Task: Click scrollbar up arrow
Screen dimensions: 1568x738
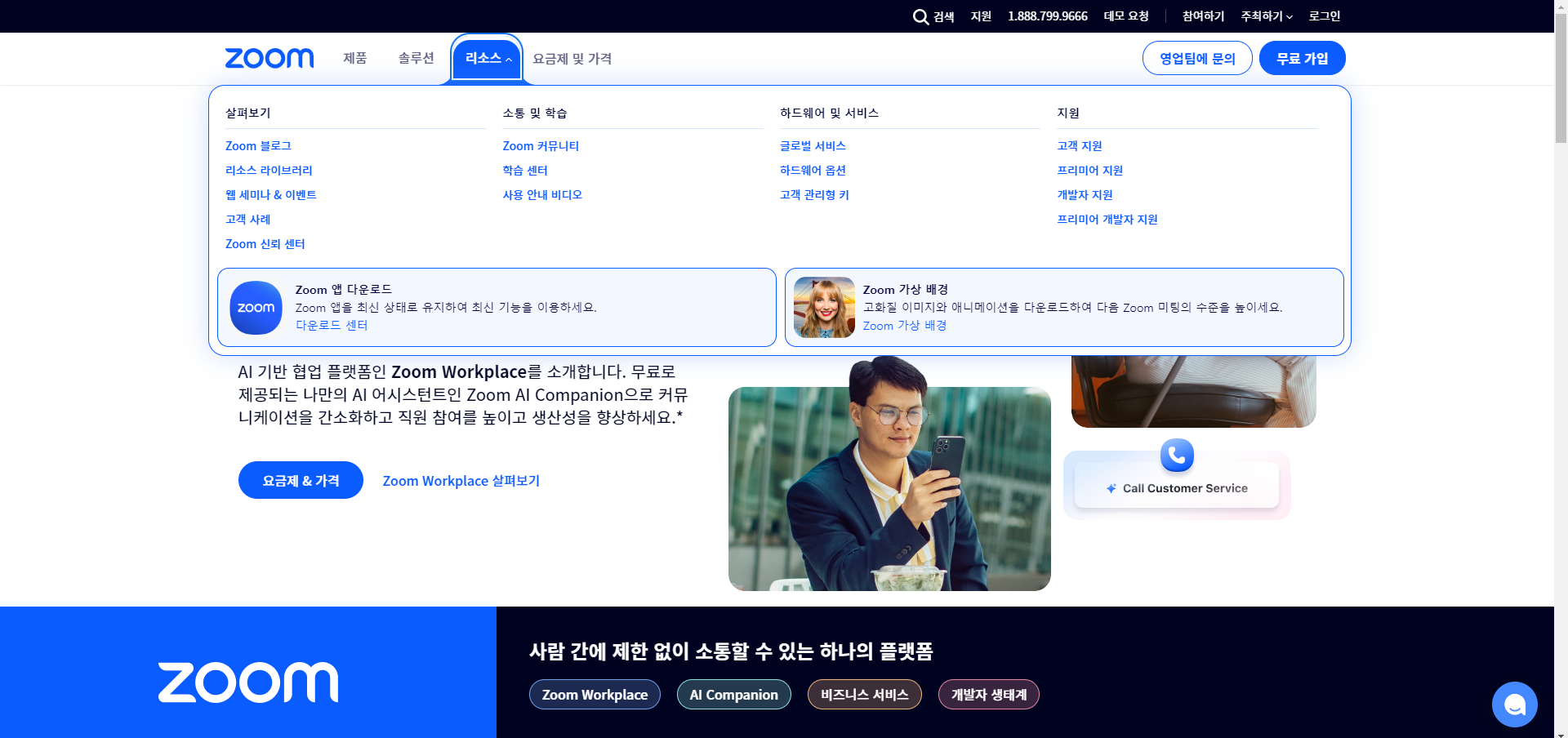Action: pos(1561,6)
